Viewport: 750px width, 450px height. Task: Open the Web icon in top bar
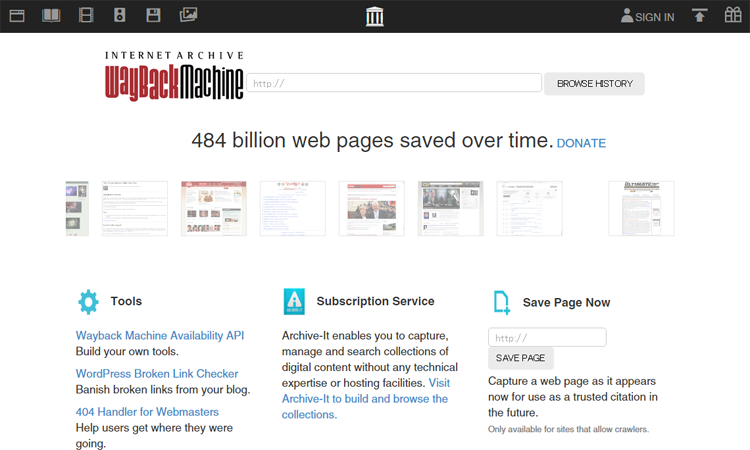coord(17,16)
